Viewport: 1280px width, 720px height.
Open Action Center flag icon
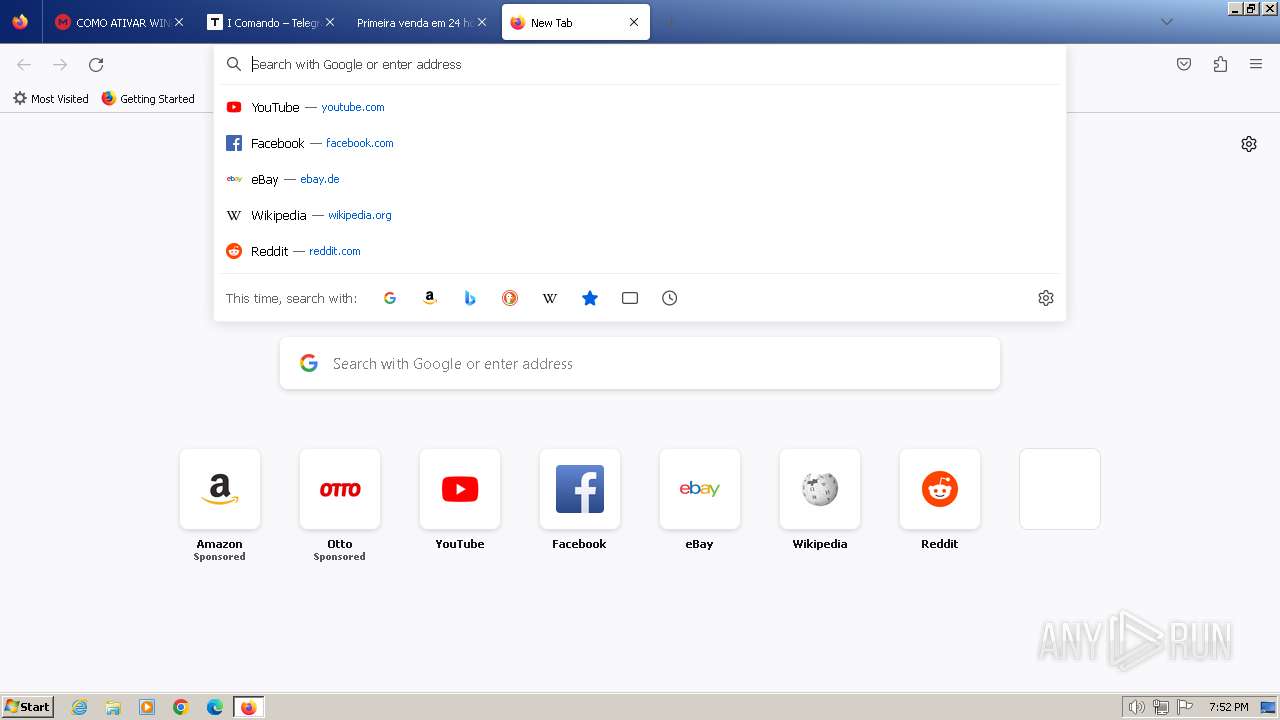[1185, 707]
